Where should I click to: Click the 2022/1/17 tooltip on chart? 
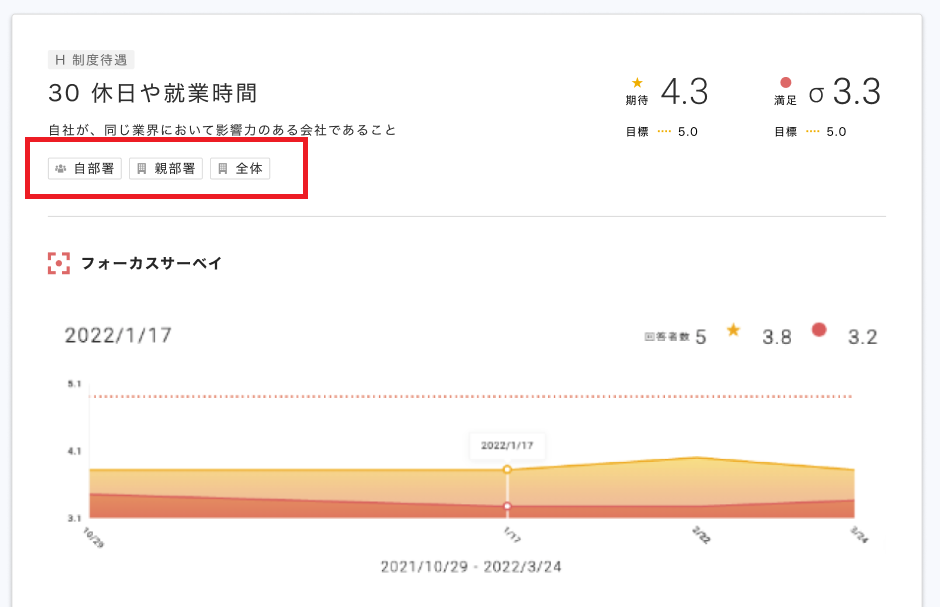click(507, 445)
